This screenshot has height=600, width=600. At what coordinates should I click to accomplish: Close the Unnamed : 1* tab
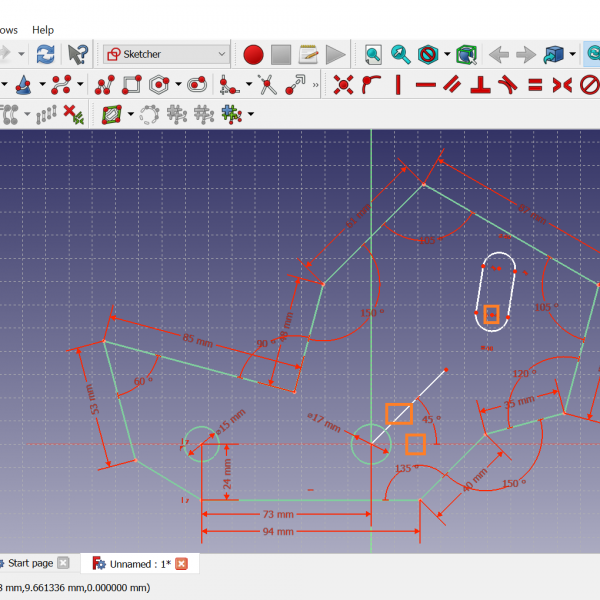(182, 564)
